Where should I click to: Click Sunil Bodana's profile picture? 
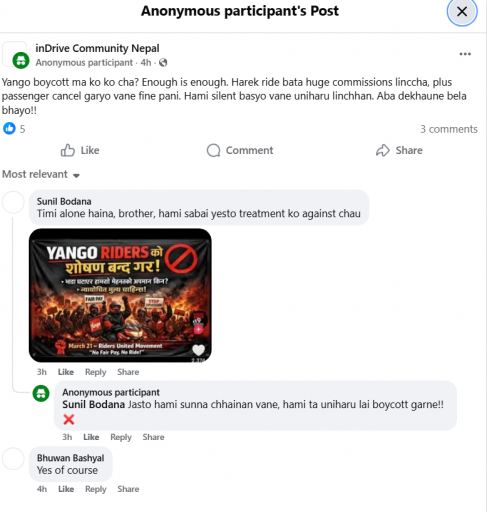[13, 202]
